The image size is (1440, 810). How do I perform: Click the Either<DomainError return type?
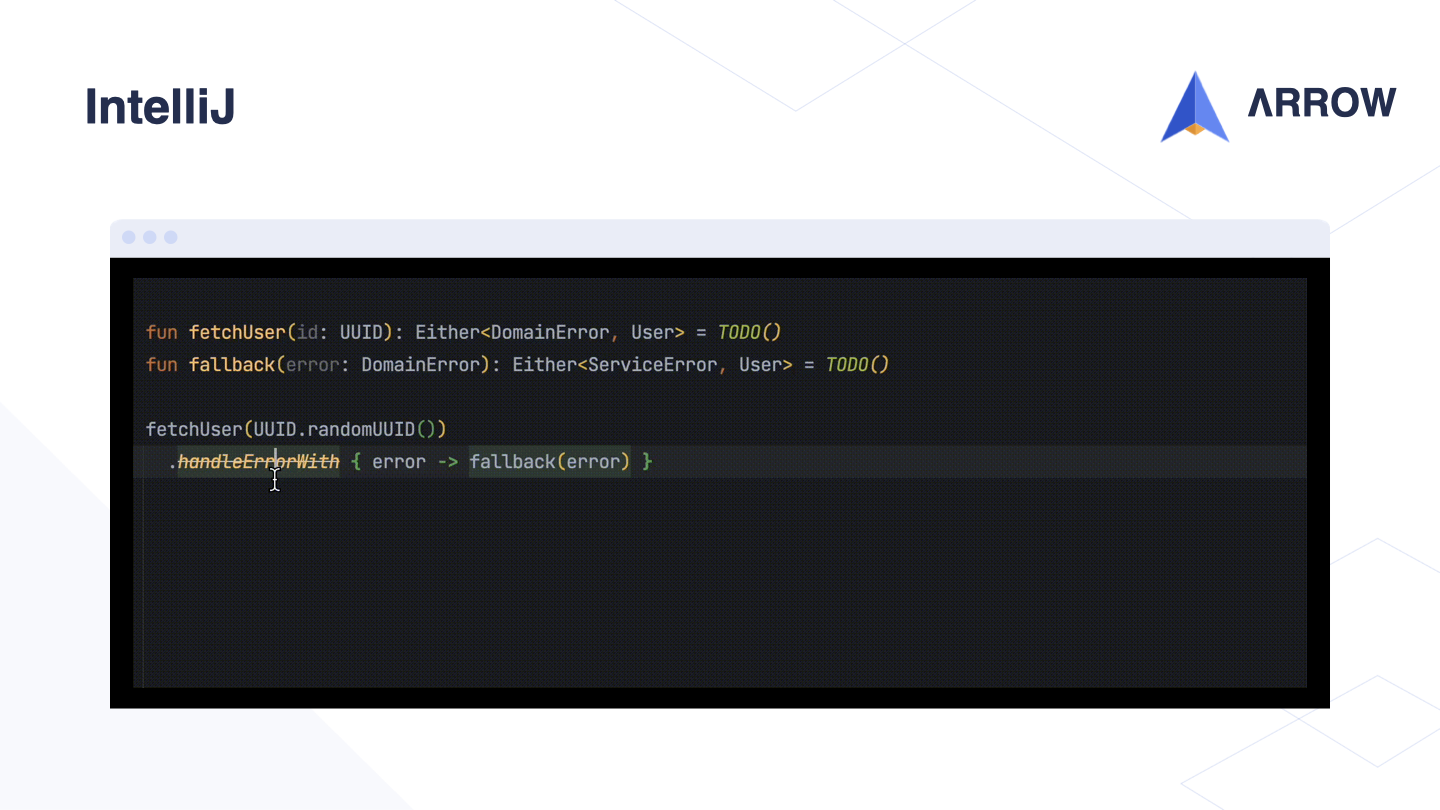pyautogui.click(x=512, y=332)
